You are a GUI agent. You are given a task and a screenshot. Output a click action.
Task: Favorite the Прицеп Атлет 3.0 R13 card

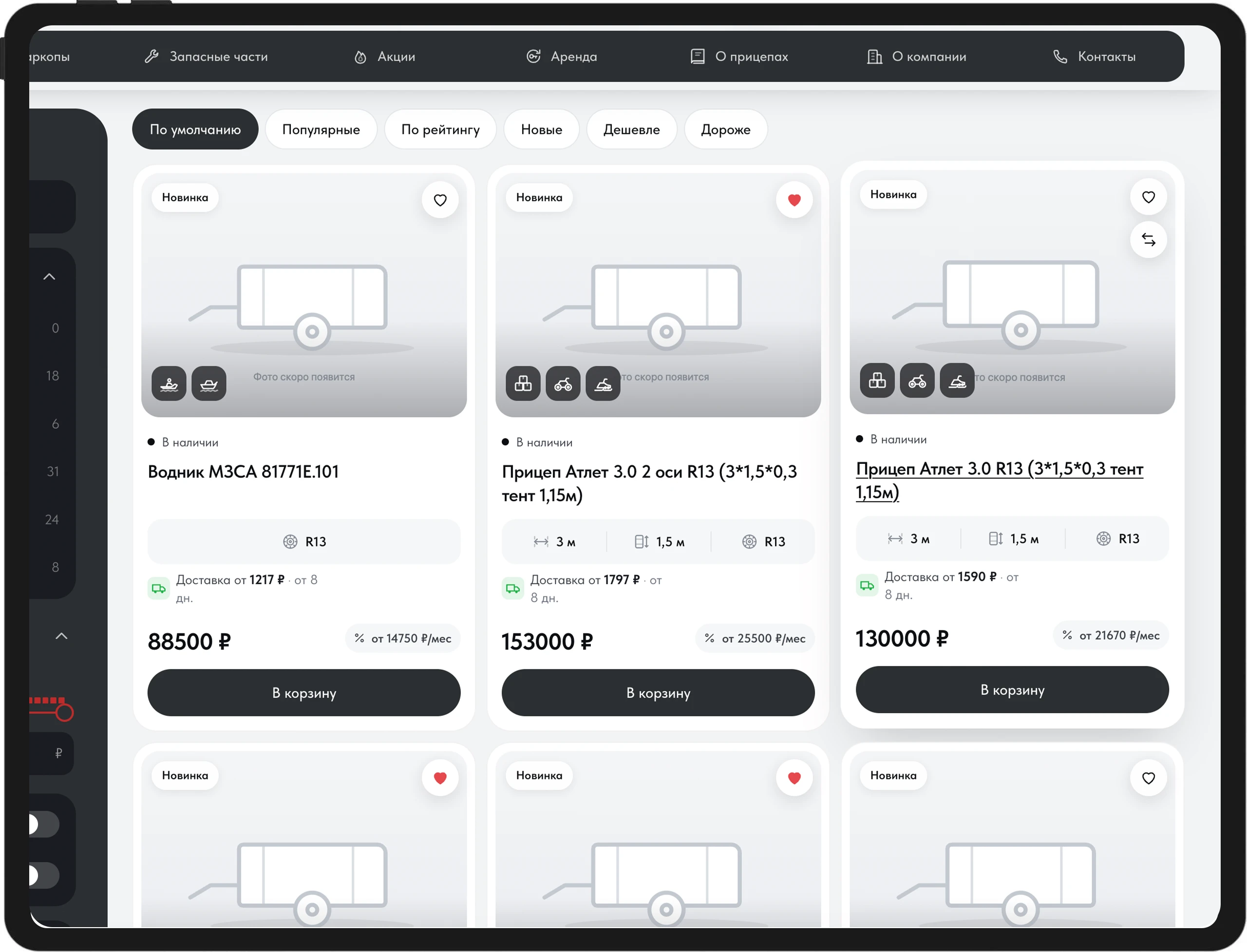(x=1148, y=197)
